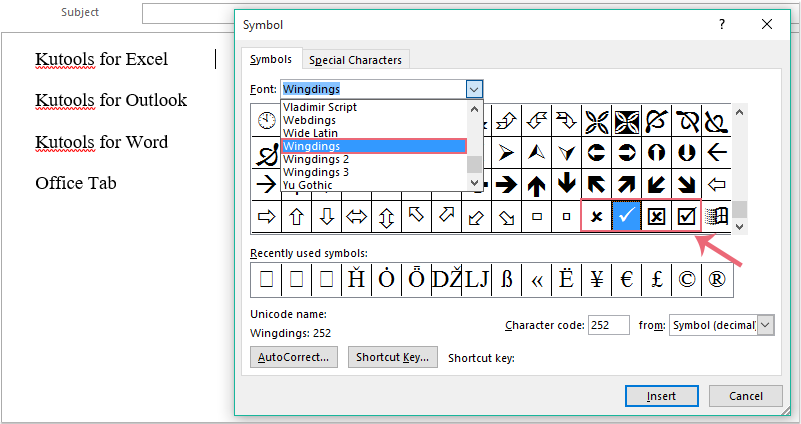Choose Wingdings 2 from font list

point(316,159)
